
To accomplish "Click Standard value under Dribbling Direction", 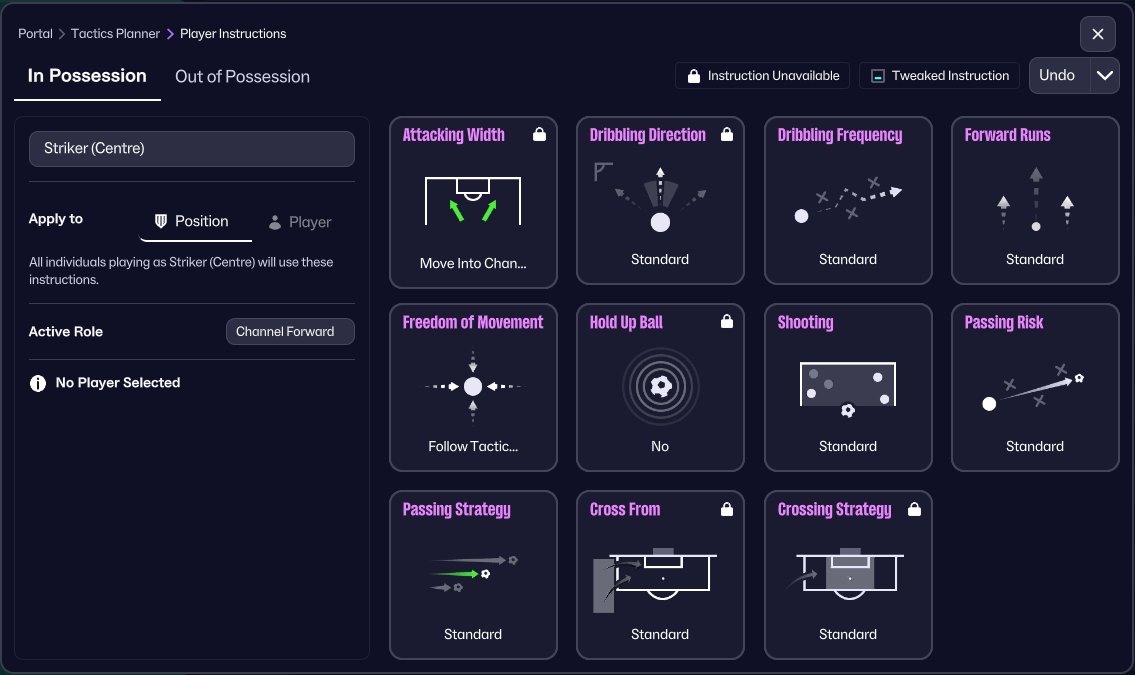I will 659,259.
